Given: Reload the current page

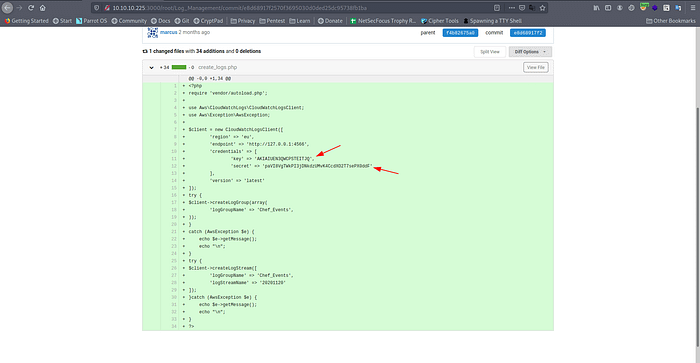Looking at the screenshot, I should pyautogui.click(x=31, y=8).
